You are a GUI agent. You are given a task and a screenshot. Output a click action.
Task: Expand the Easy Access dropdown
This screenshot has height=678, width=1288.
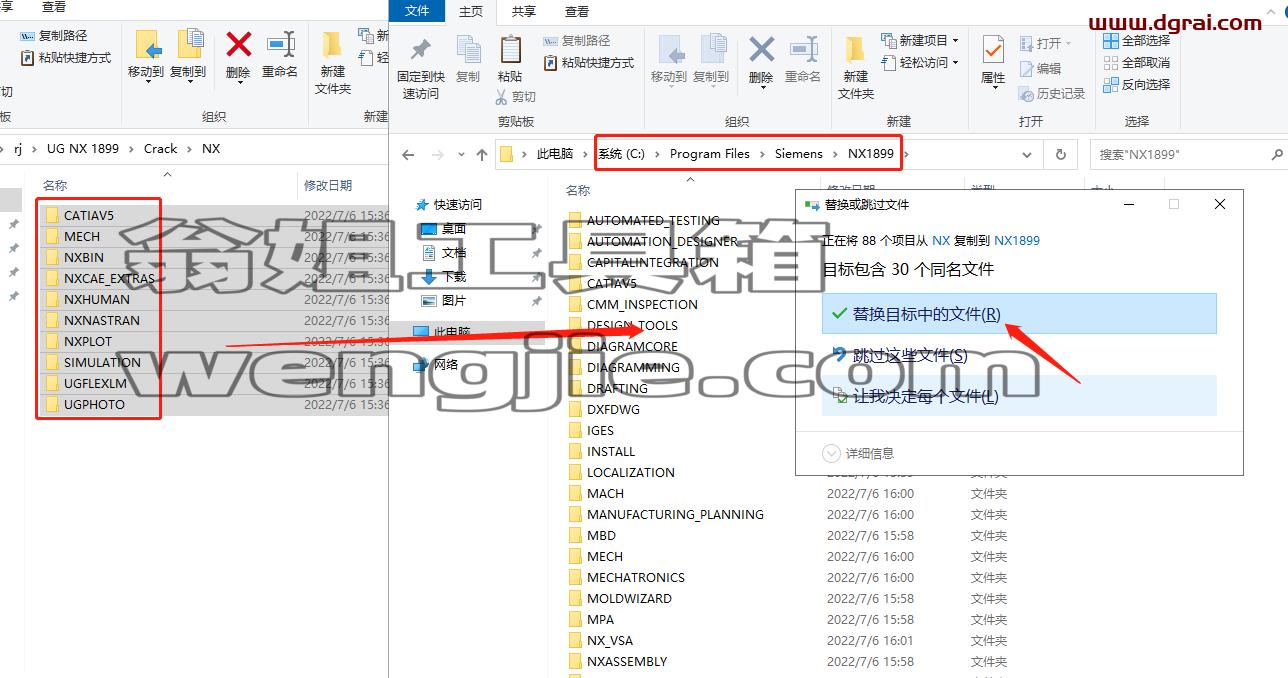[920, 62]
